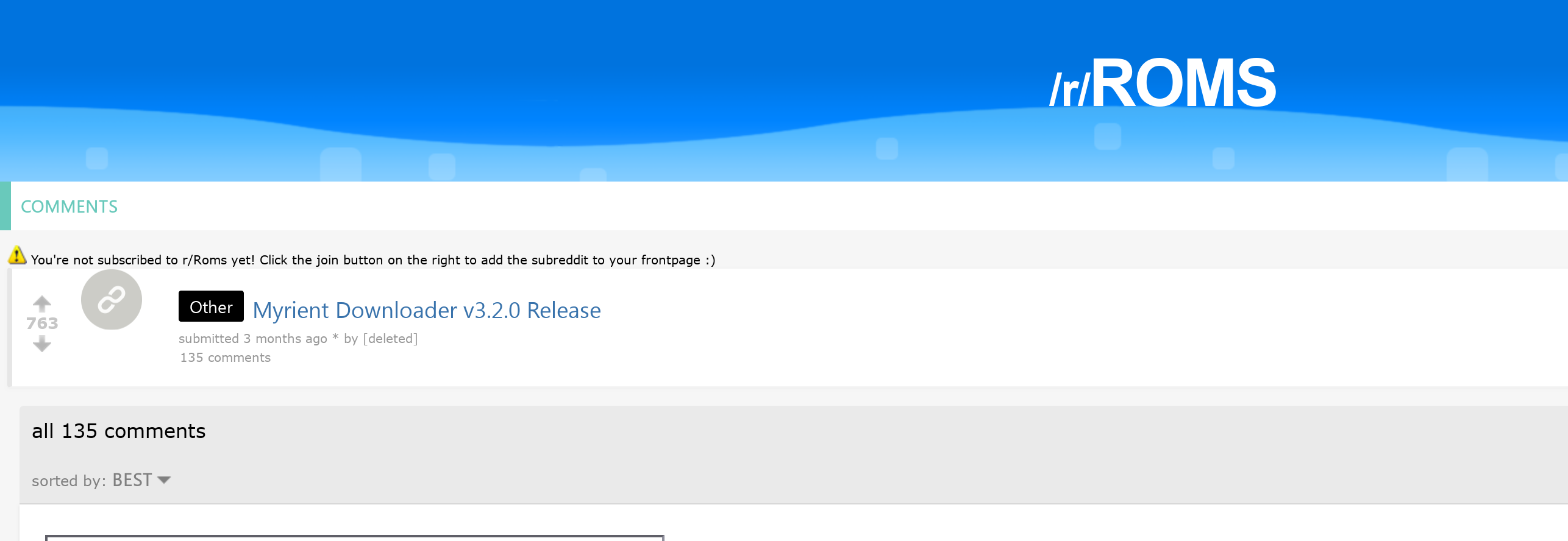Expand the 'sorted by: BEST' dropdown
The width and height of the screenshot is (1568, 541).
tap(141, 480)
